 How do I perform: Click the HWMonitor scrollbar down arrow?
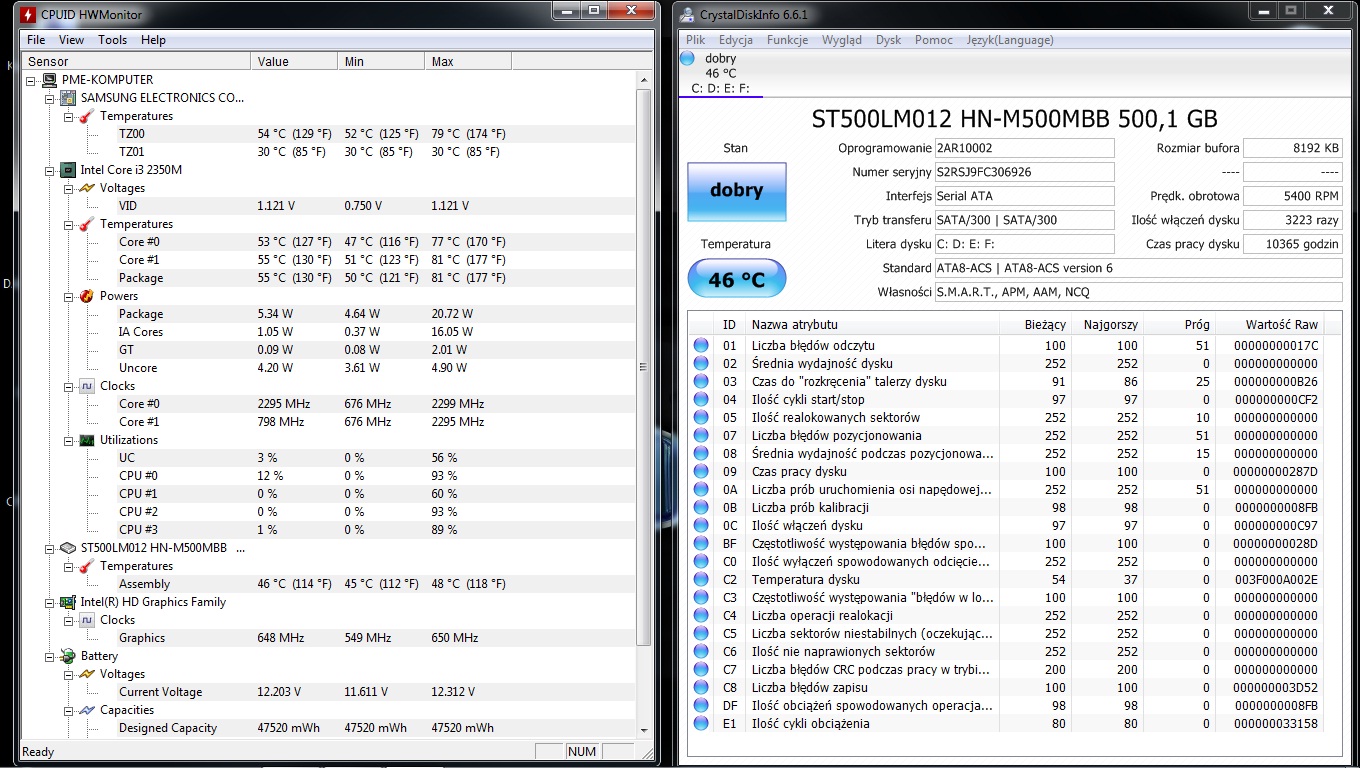(x=643, y=730)
